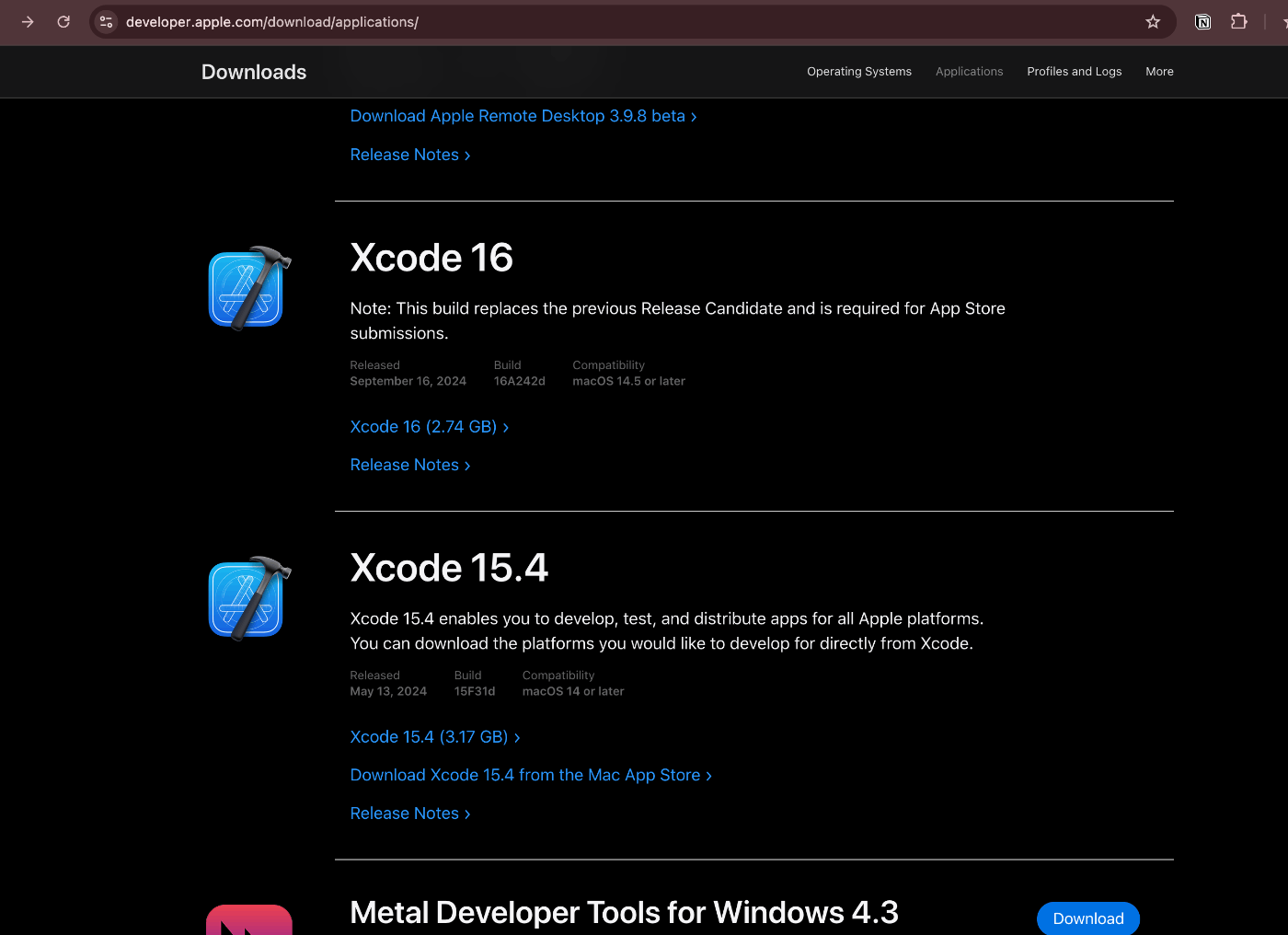The height and width of the screenshot is (935, 1288).
Task: Open site information icon in address bar
Action: point(107,22)
